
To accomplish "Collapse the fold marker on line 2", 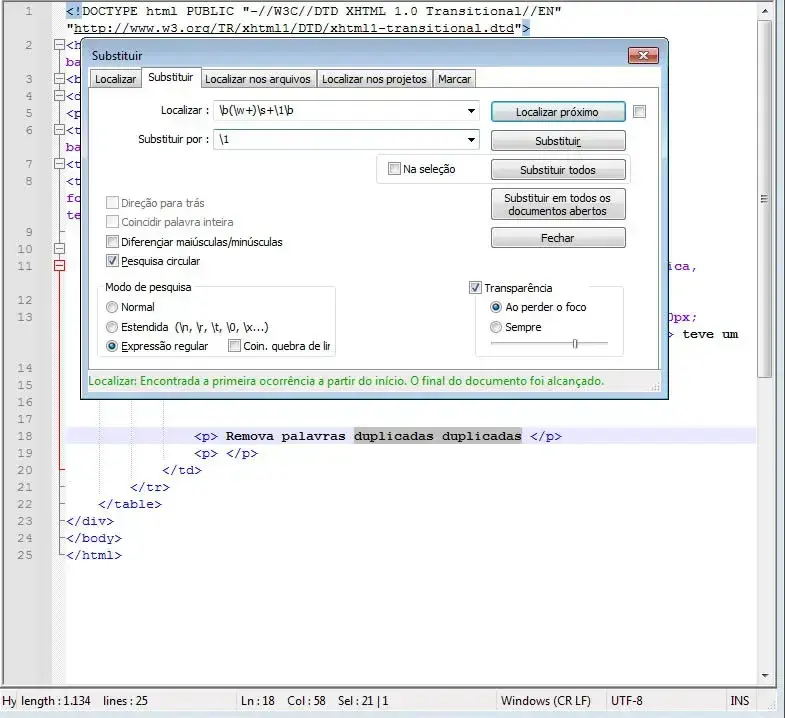I will 59,45.
